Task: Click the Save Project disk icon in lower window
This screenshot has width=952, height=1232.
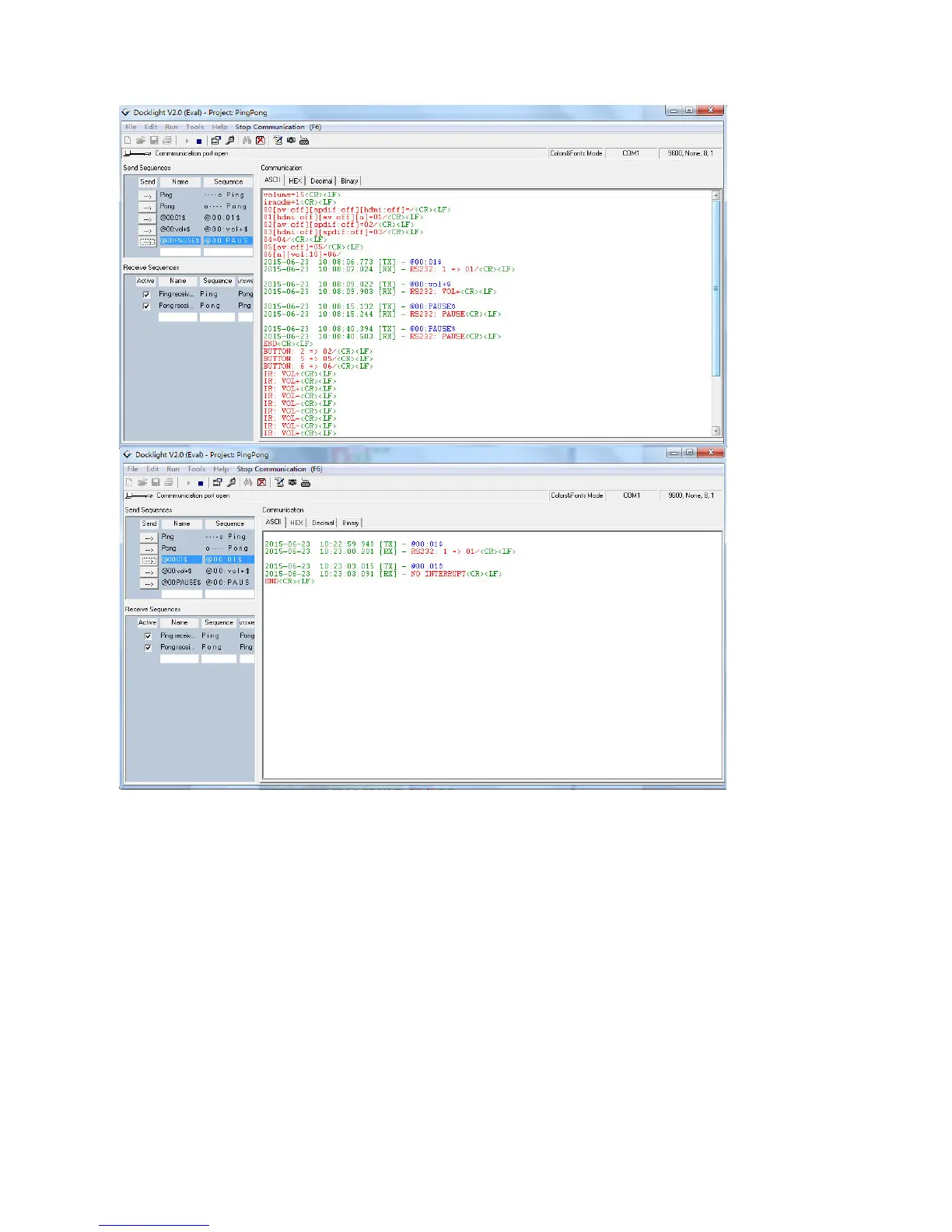Action: (156, 483)
